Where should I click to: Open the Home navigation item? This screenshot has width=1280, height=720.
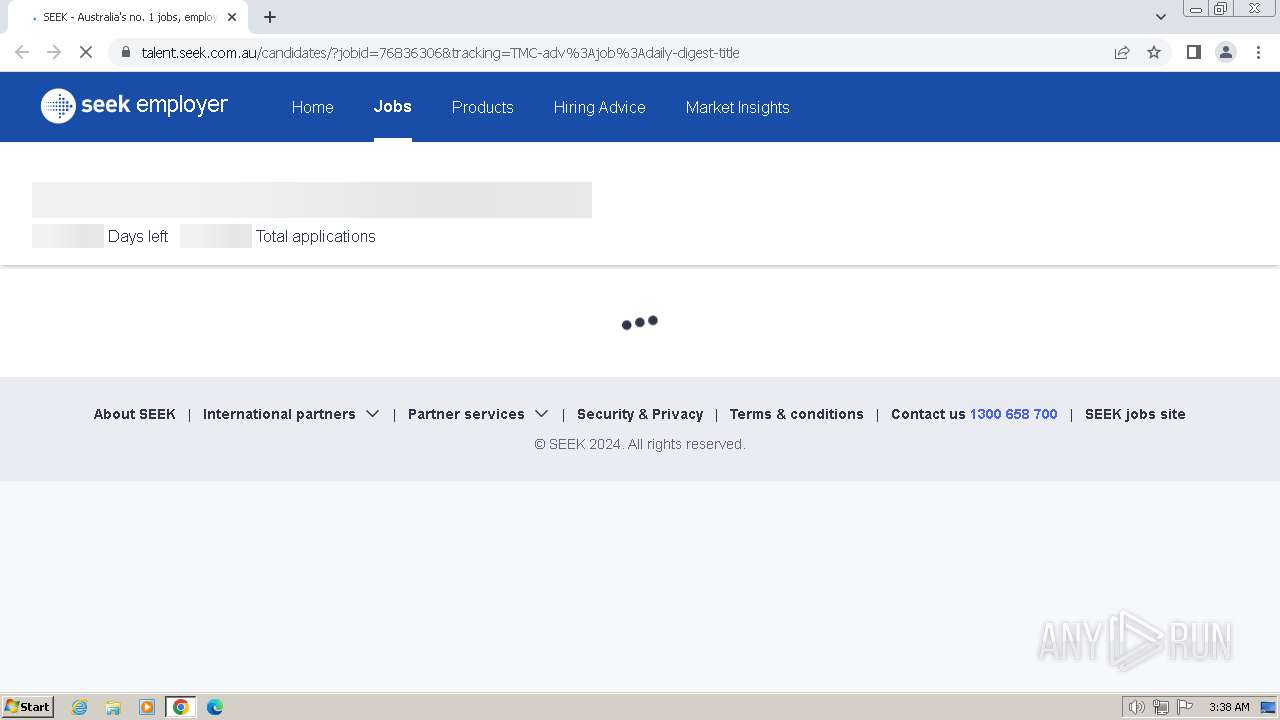pyautogui.click(x=312, y=107)
